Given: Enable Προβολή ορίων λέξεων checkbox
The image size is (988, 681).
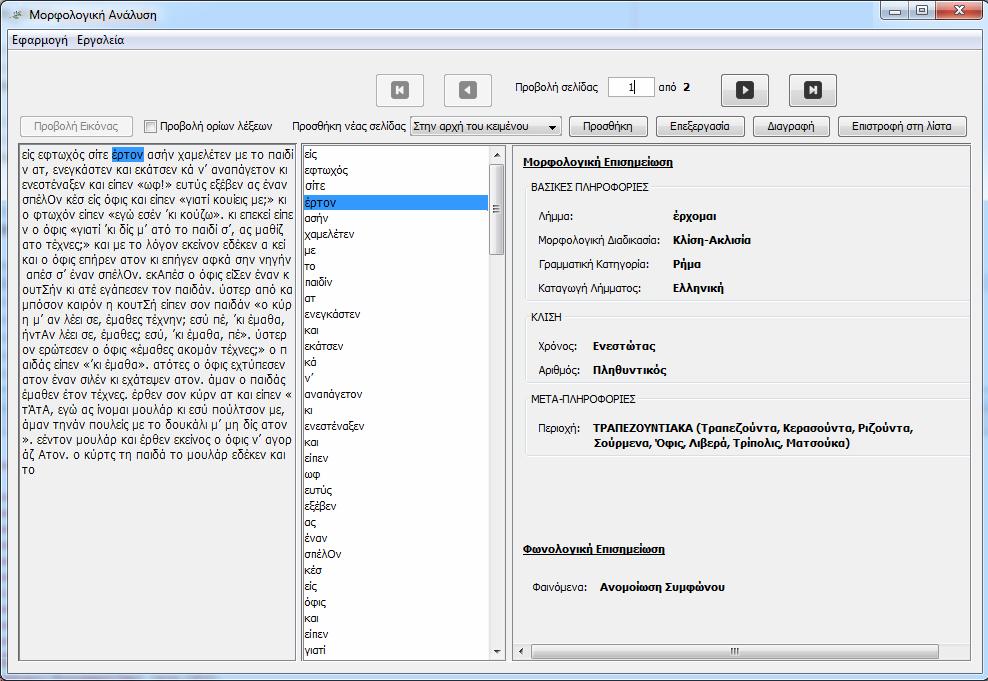Looking at the screenshot, I should [x=150, y=127].
